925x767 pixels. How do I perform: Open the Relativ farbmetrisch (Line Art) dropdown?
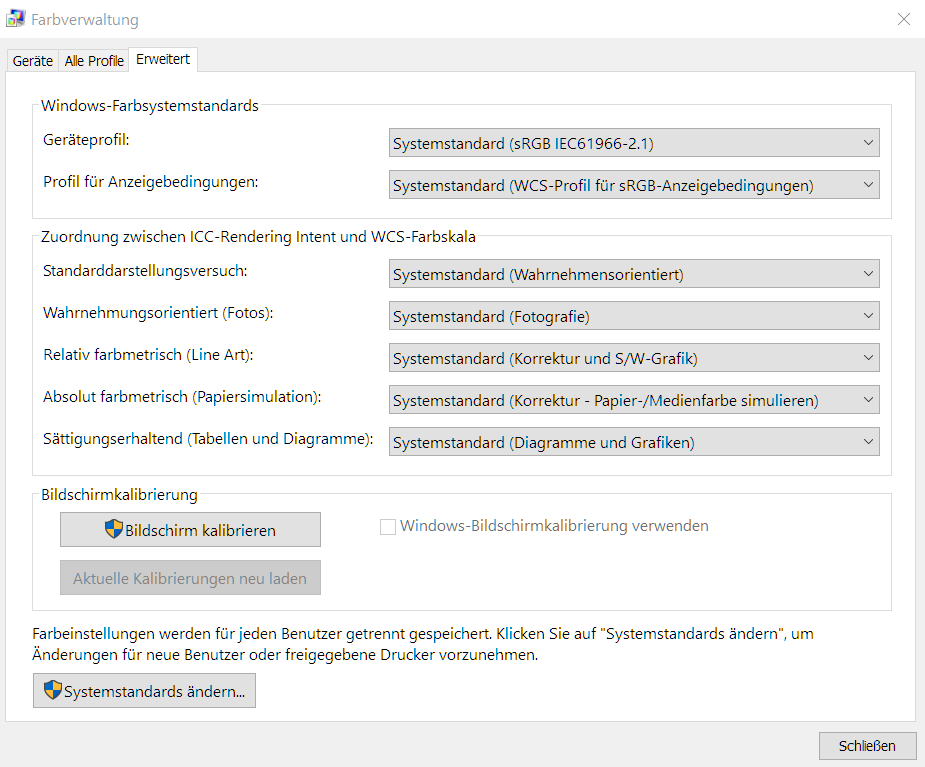[x=634, y=358]
